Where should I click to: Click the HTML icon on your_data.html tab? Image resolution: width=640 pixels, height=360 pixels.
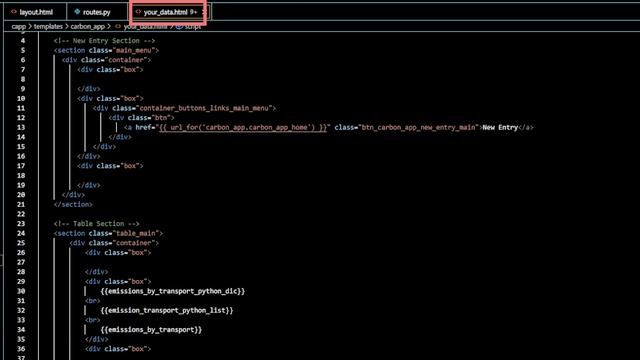[x=138, y=12]
